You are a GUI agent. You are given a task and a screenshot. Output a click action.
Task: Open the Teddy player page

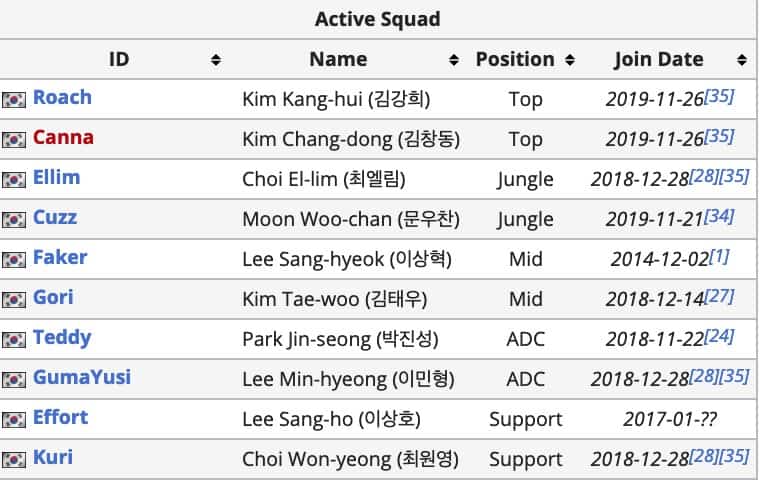click(x=62, y=338)
